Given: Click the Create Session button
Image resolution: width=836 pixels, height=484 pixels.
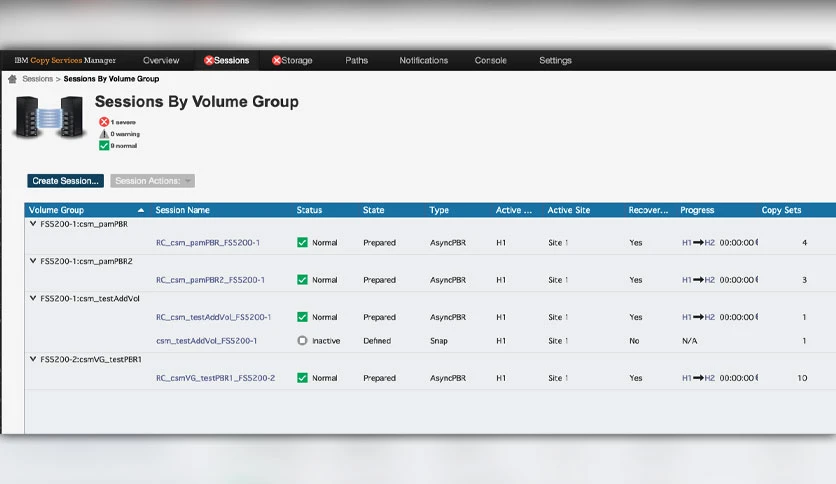Looking at the screenshot, I should pos(66,181).
